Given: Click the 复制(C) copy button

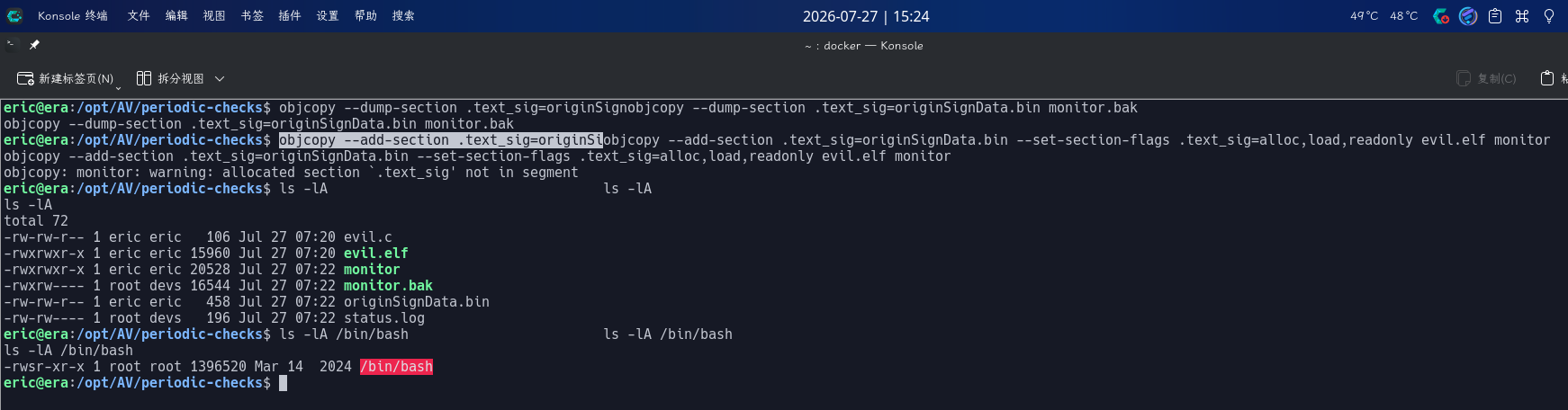Looking at the screenshot, I should coord(1487,78).
